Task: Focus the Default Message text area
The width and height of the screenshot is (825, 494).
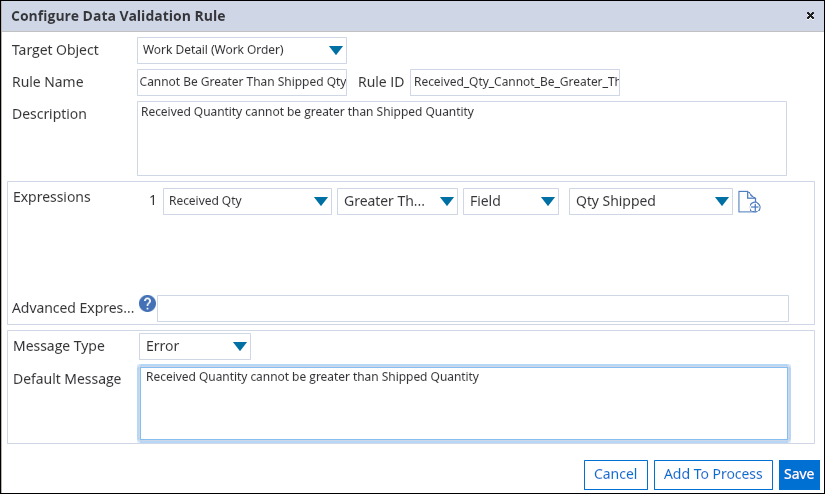Action: [464, 404]
